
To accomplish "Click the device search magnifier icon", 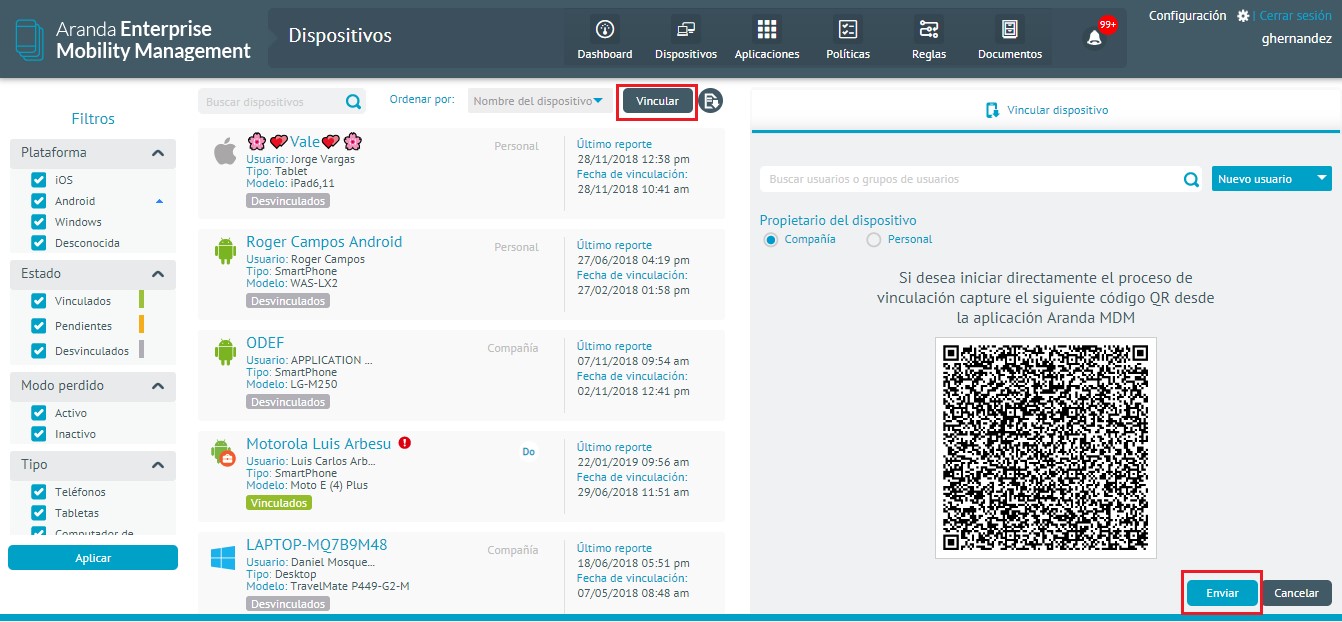I will tap(353, 101).
